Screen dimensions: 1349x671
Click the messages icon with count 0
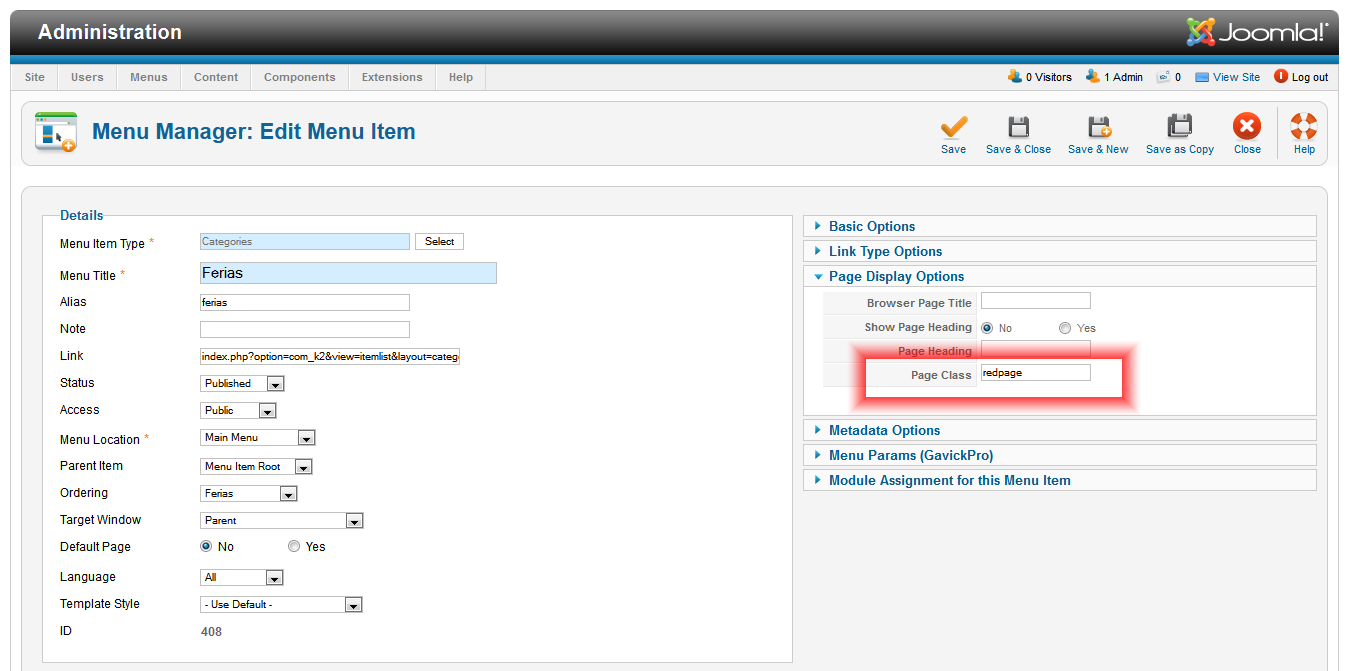(1163, 77)
